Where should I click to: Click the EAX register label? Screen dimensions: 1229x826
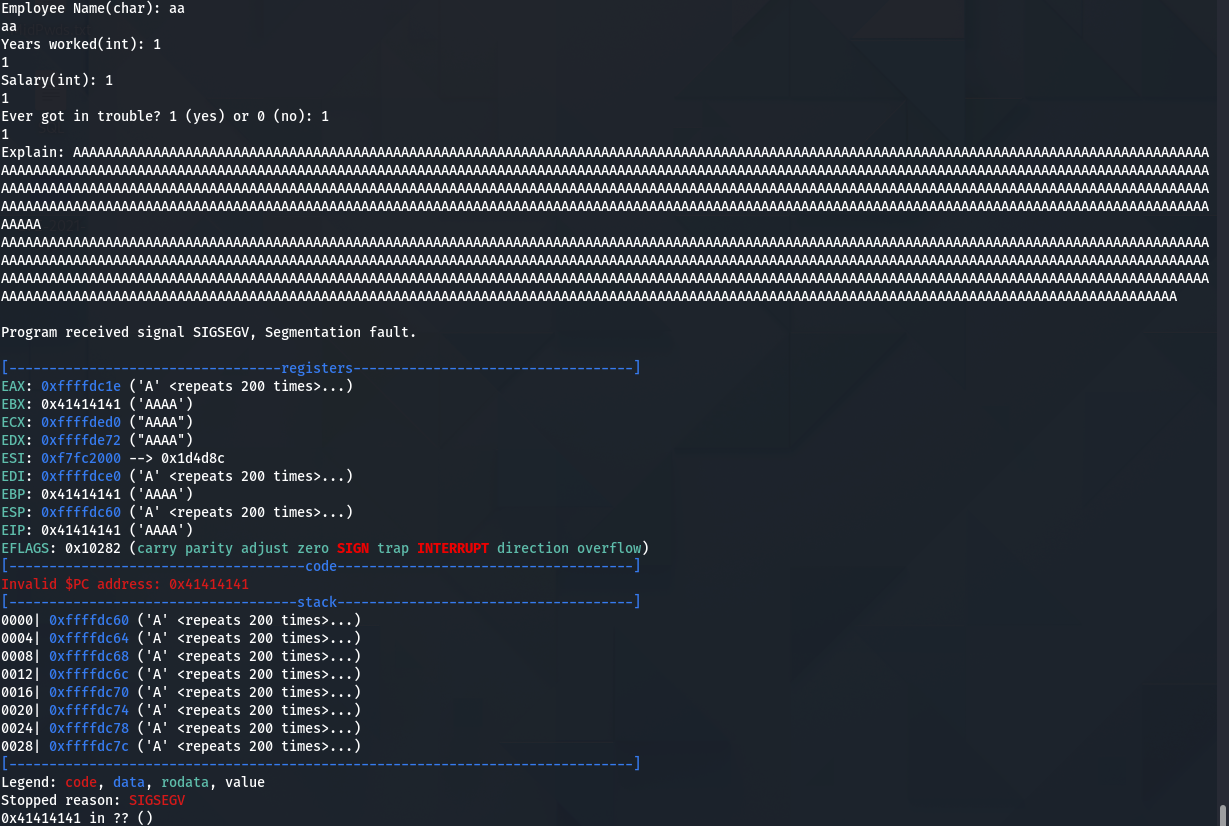13,386
